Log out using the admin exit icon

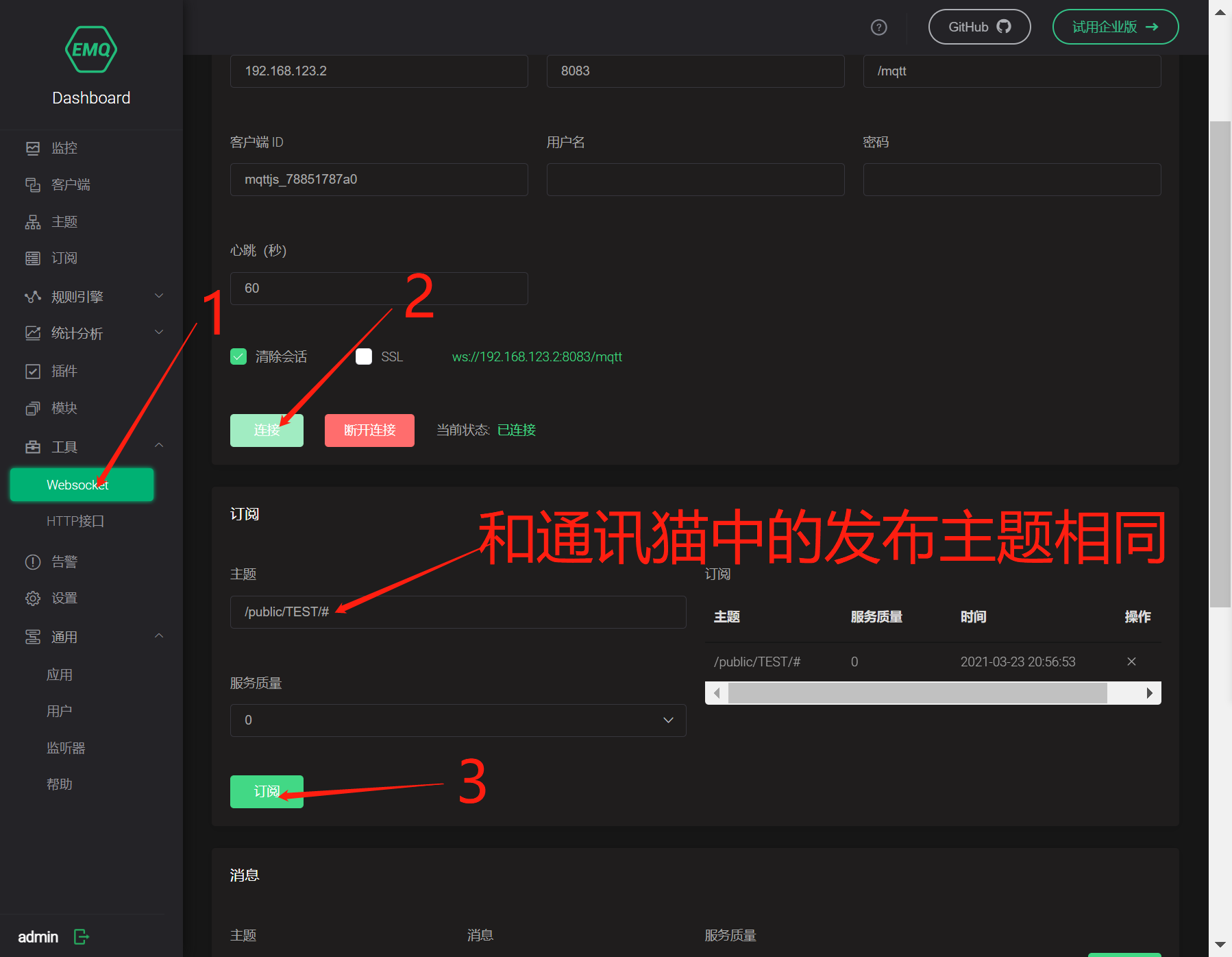82,936
